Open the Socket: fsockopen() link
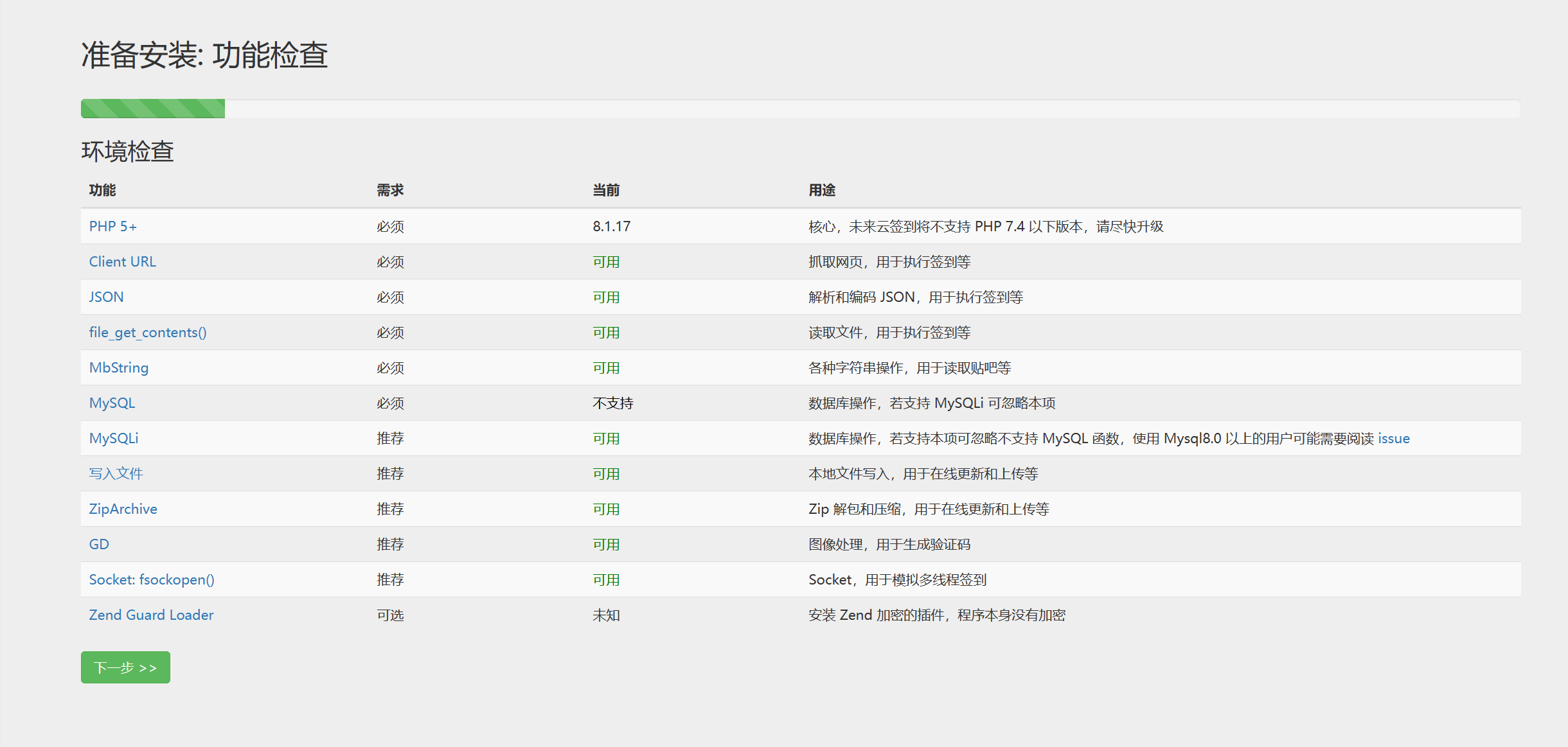Image resolution: width=1568 pixels, height=747 pixels. click(x=151, y=579)
